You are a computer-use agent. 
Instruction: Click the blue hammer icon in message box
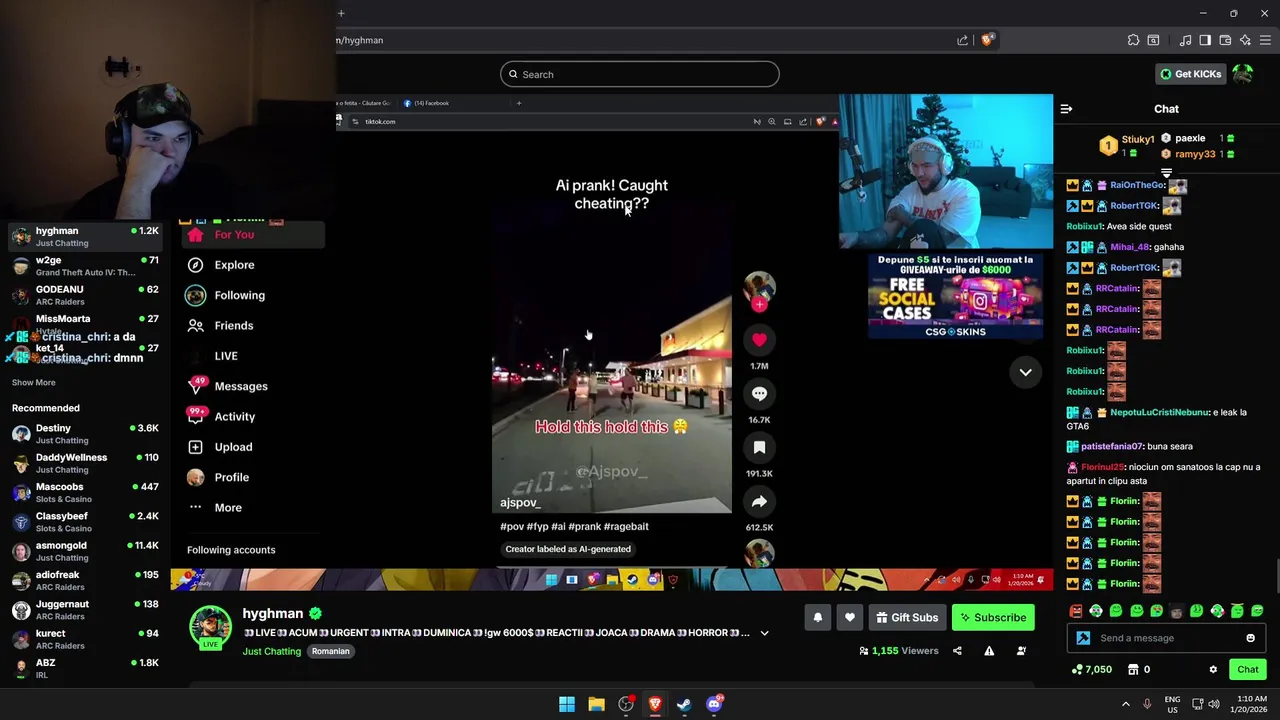(x=1083, y=638)
